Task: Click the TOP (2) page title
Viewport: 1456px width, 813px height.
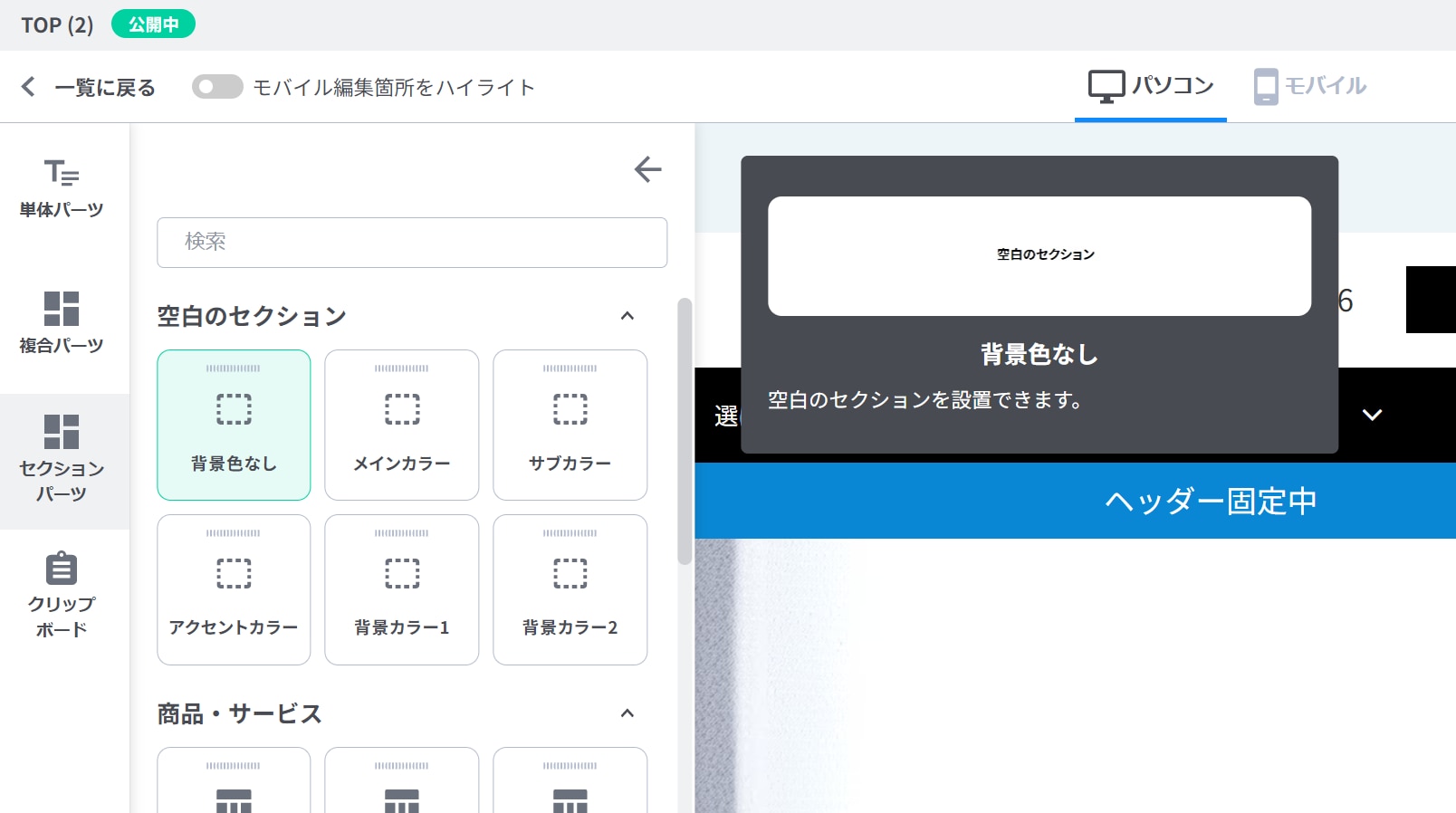Action: [57, 24]
